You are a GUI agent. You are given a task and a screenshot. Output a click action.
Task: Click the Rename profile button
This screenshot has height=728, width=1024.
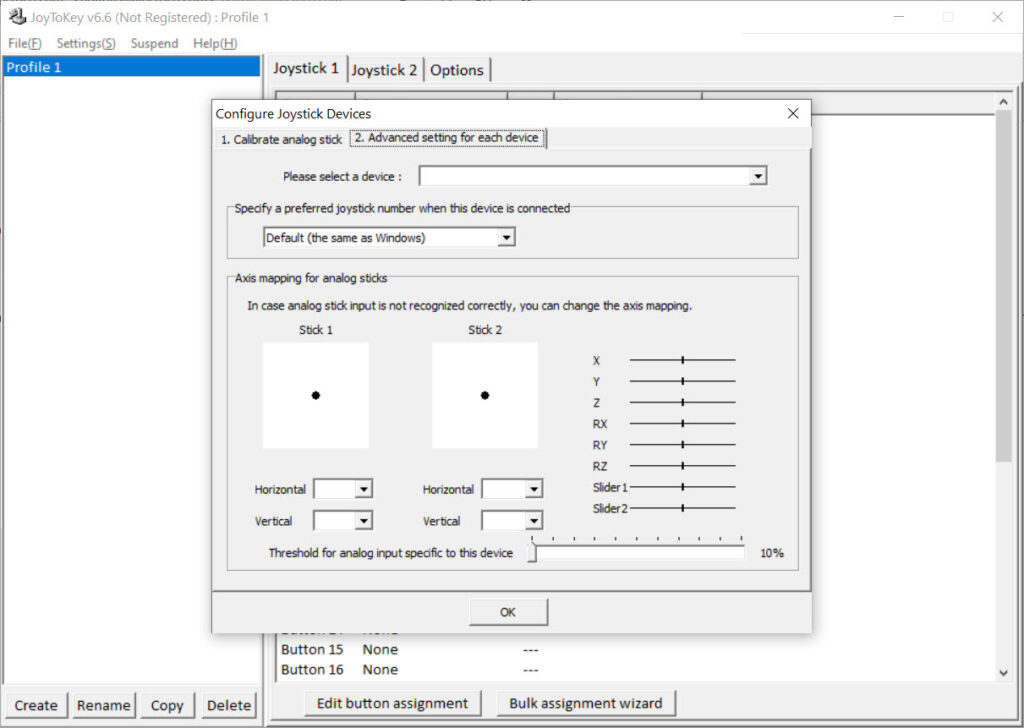click(x=104, y=705)
